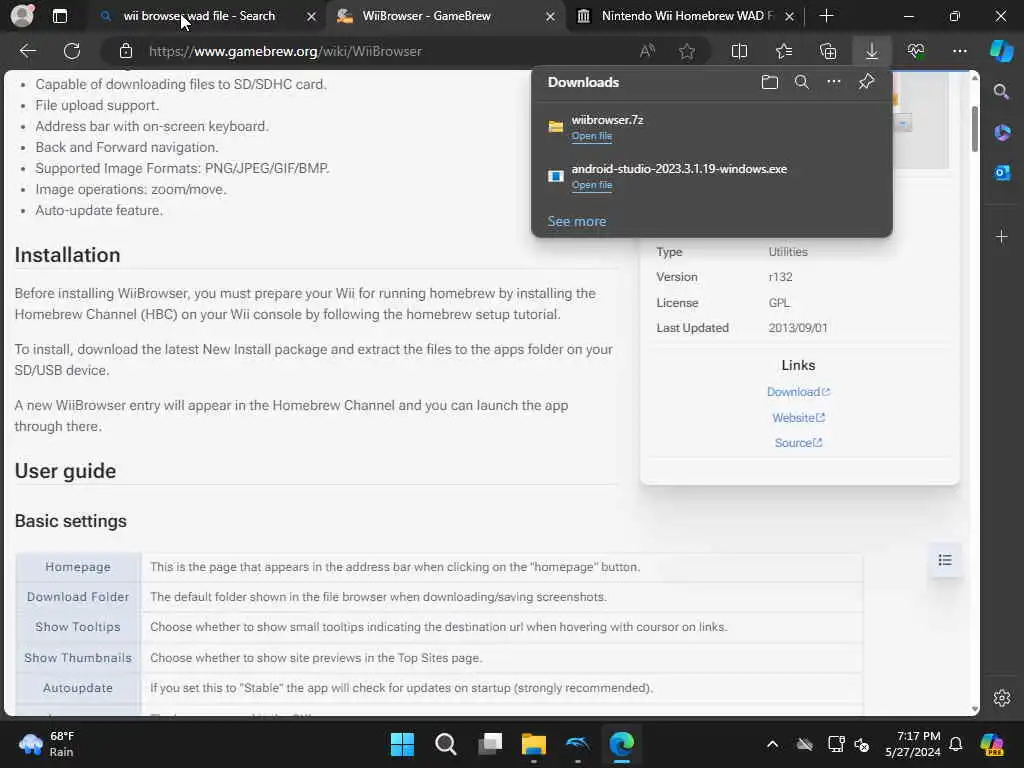Viewport: 1024px width, 768px height.
Task: Click See more in Downloads panel
Action: (x=577, y=221)
